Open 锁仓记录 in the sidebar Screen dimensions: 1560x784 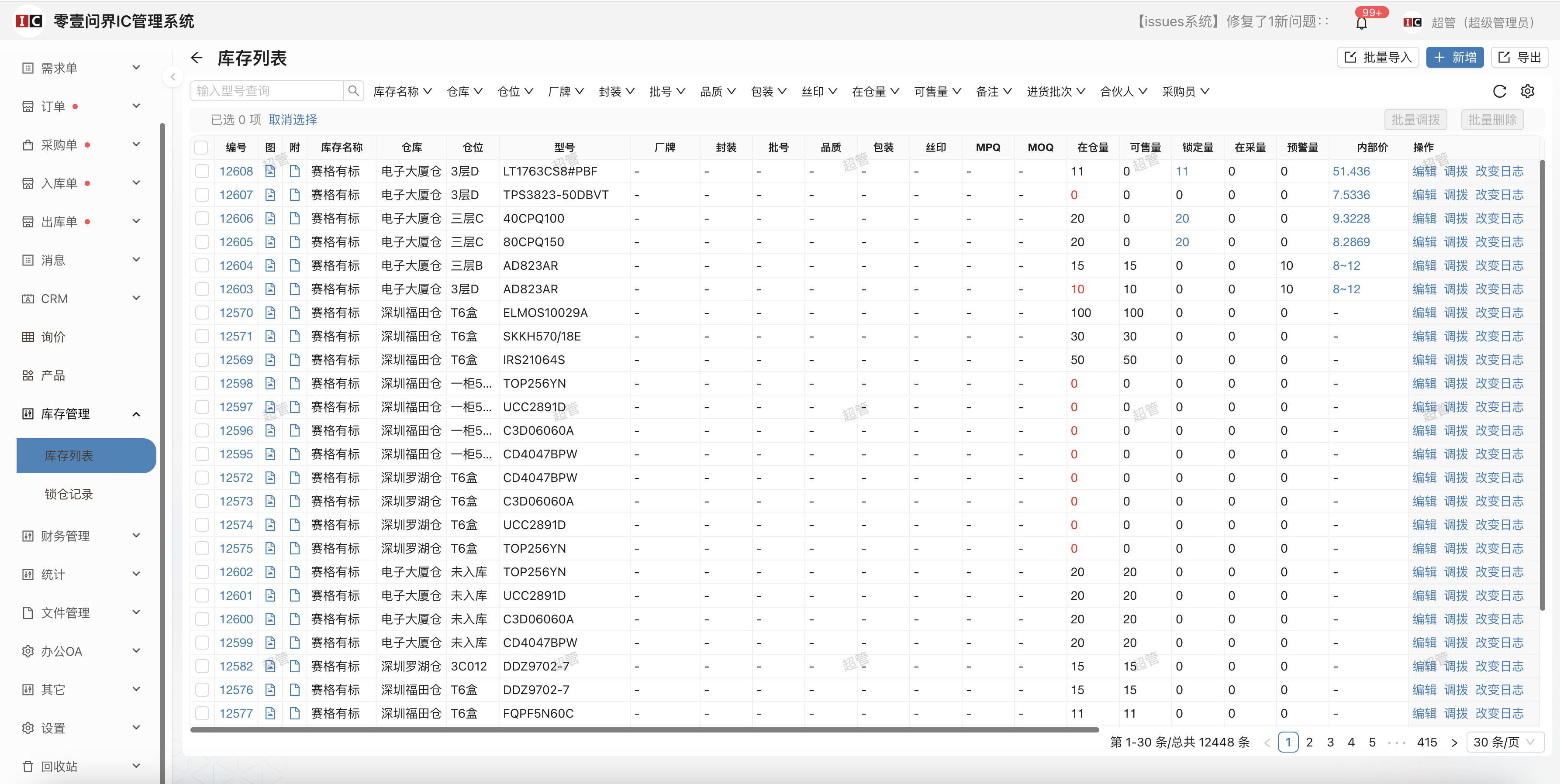tap(69, 494)
